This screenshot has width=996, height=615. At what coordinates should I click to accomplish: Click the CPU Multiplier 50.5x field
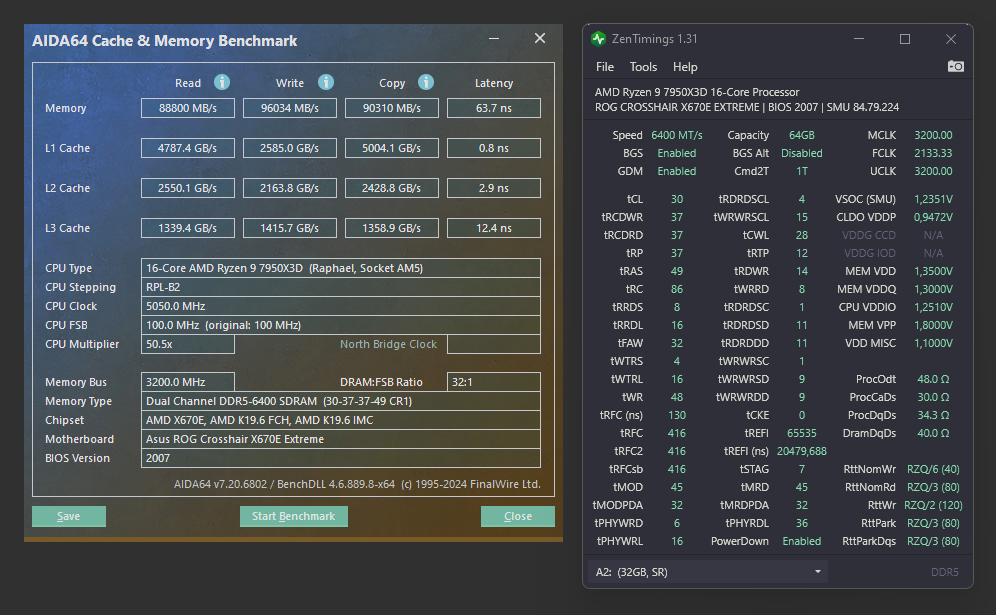pos(188,344)
